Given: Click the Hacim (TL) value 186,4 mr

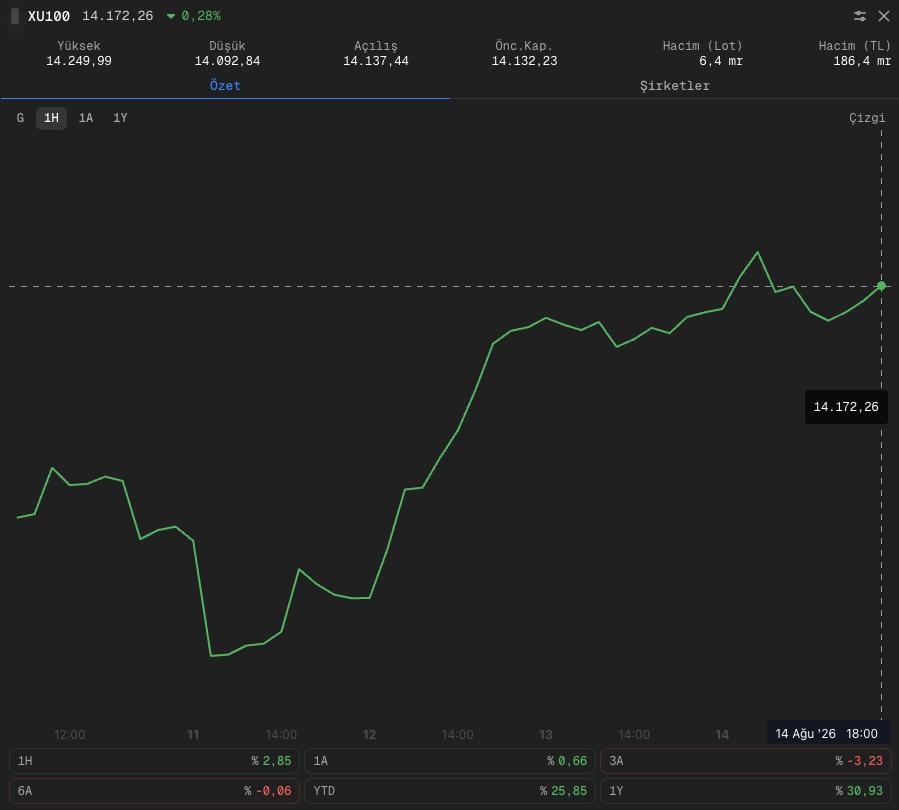Looking at the screenshot, I should tap(862, 61).
